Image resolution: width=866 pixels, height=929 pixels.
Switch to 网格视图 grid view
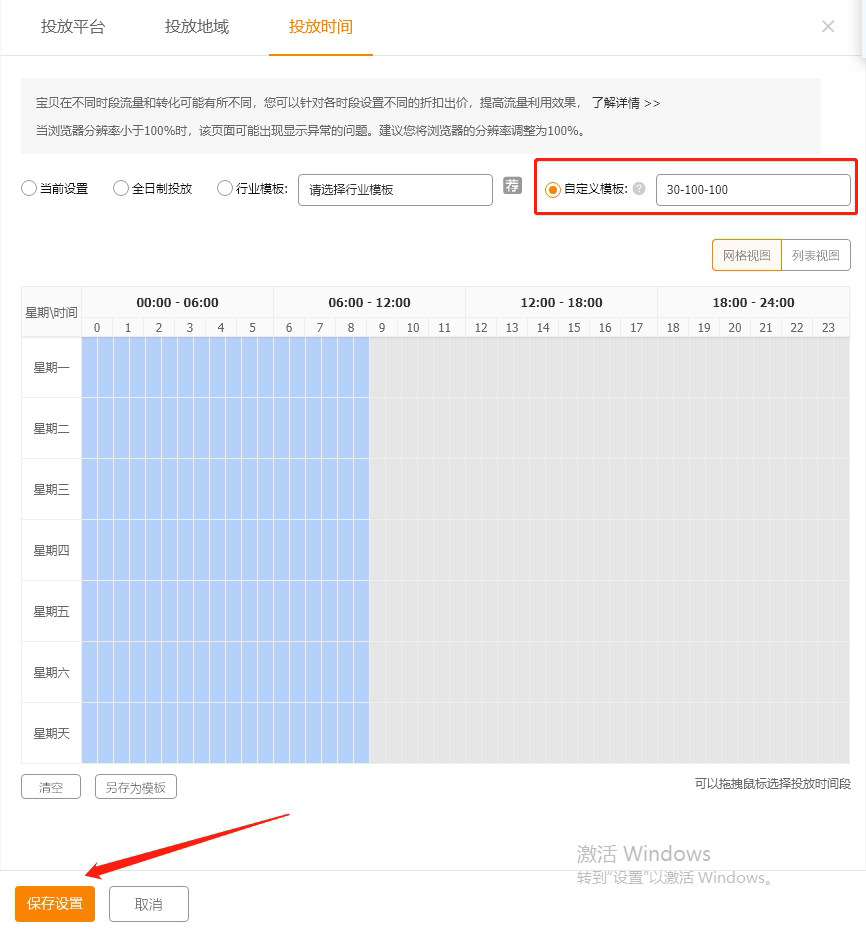[747, 255]
